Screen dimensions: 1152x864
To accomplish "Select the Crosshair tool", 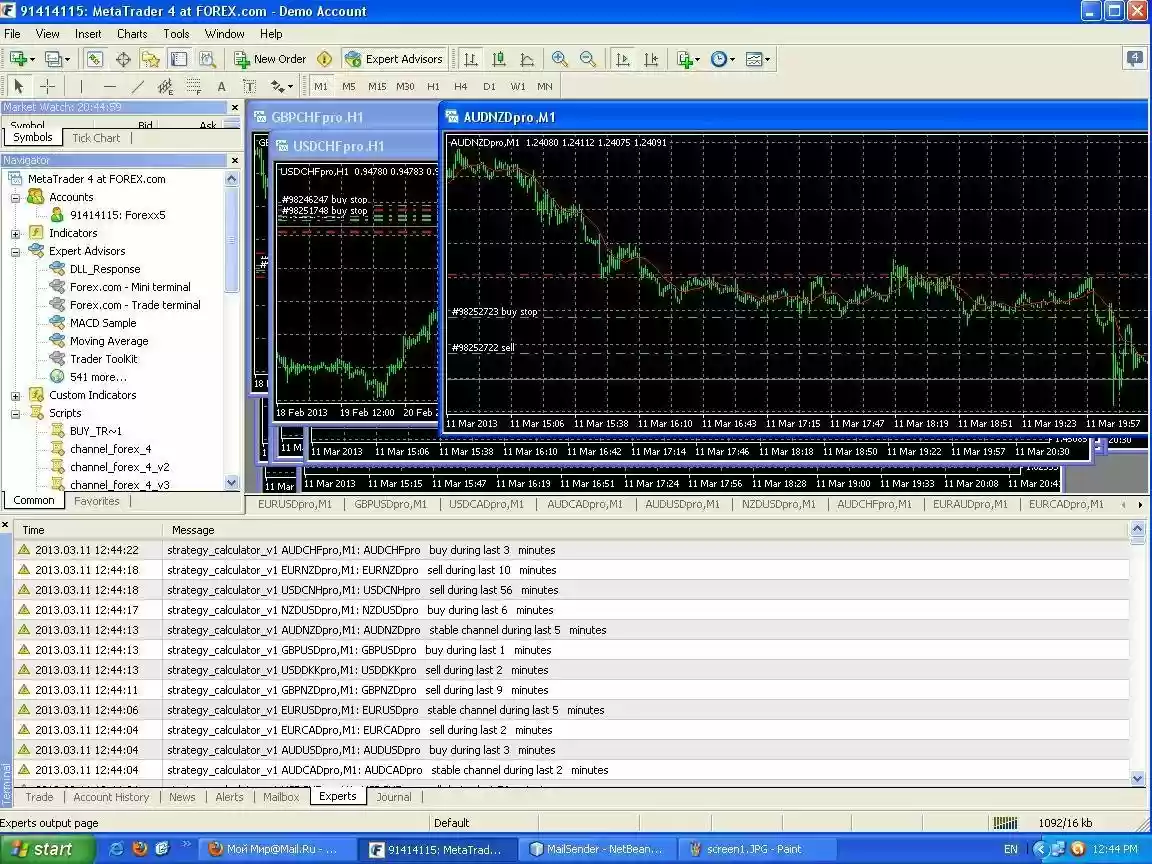I will pyautogui.click(x=47, y=86).
